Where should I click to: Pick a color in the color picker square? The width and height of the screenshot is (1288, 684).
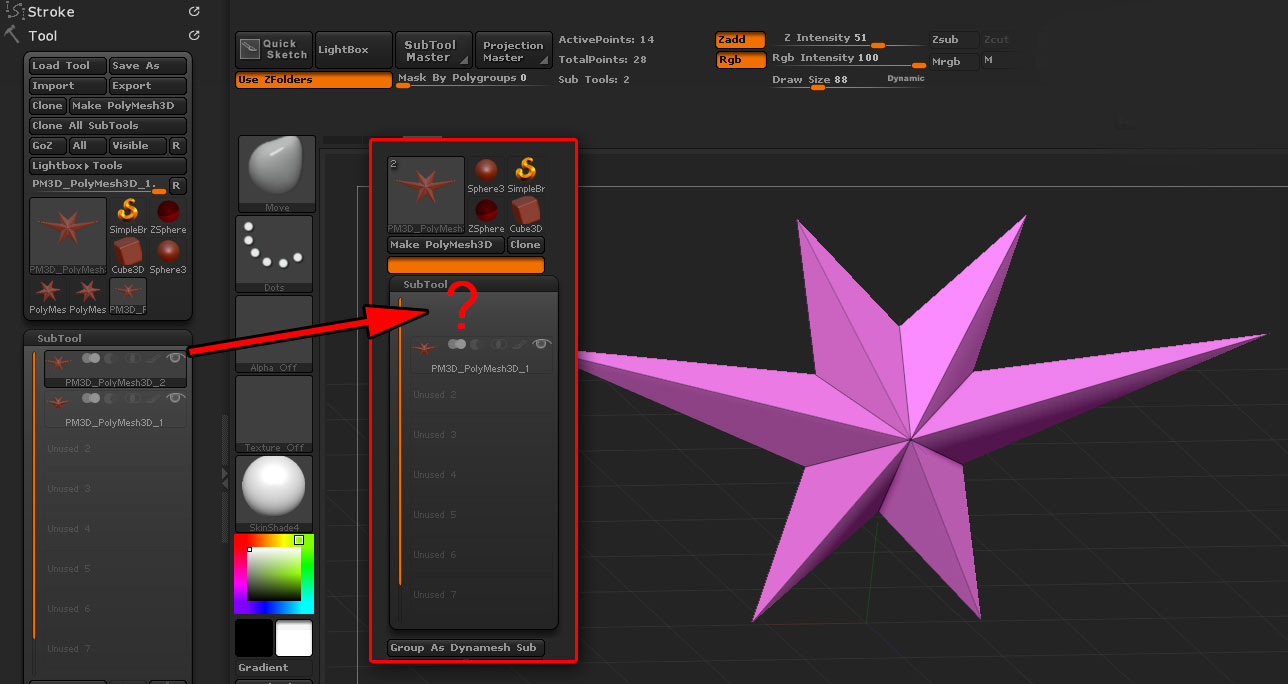tap(274, 574)
